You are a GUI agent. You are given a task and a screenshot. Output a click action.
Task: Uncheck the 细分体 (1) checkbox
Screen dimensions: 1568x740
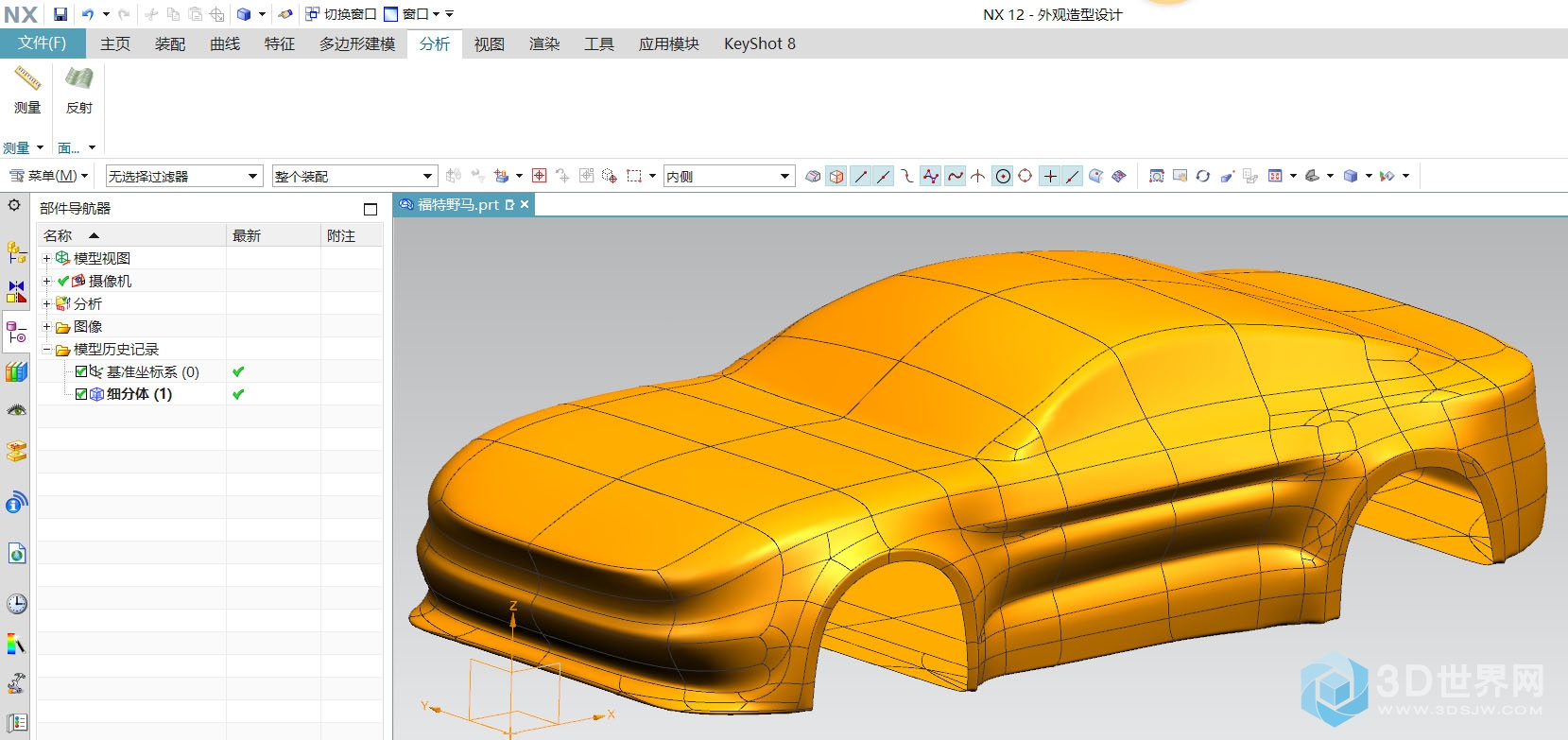point(81,394)
